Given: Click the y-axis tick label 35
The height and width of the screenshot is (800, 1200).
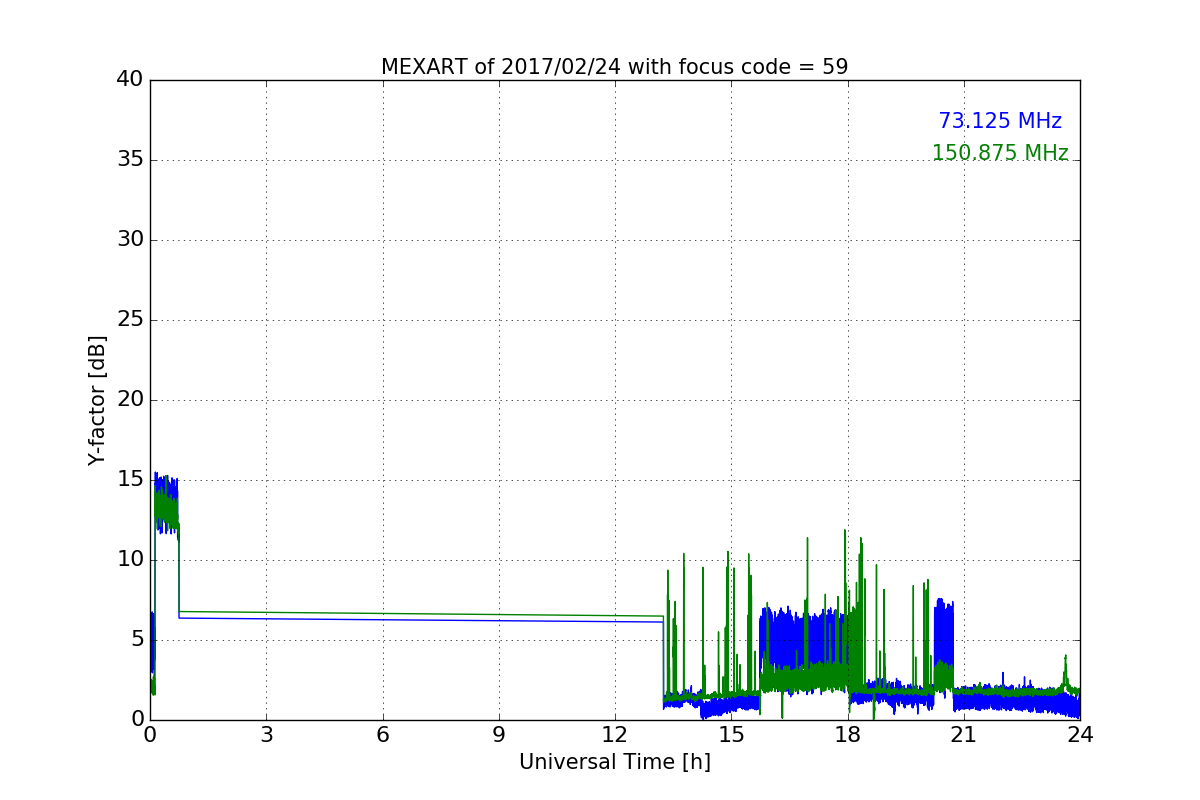Looking at the screenshot, I should (130, 159).
